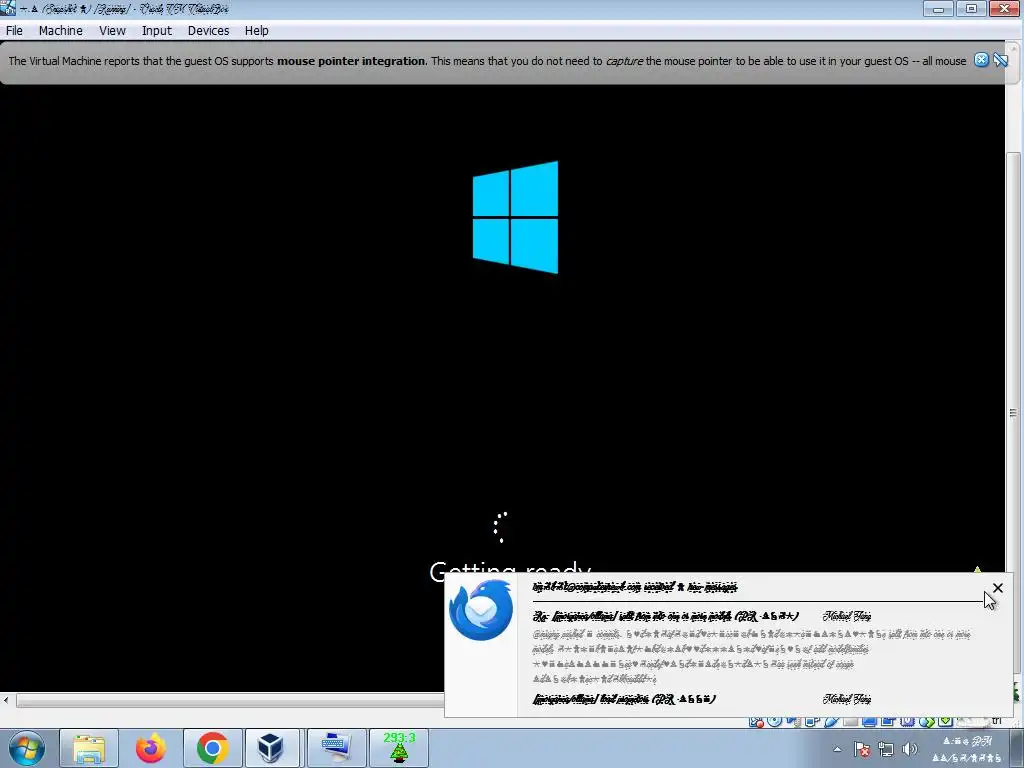Click the don't-show-again icon on notification bar
The width and height of the screenshot is (1024, 768).
point(1000,60)
